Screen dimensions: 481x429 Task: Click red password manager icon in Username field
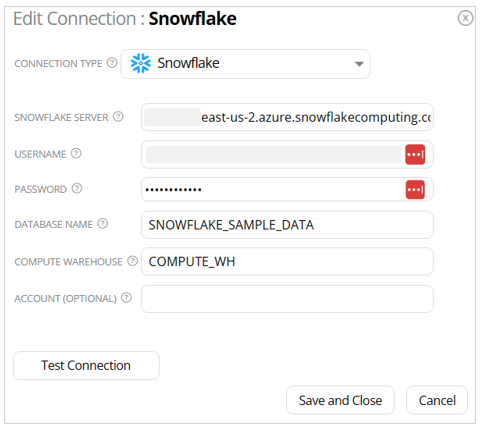tap(415, 155)
